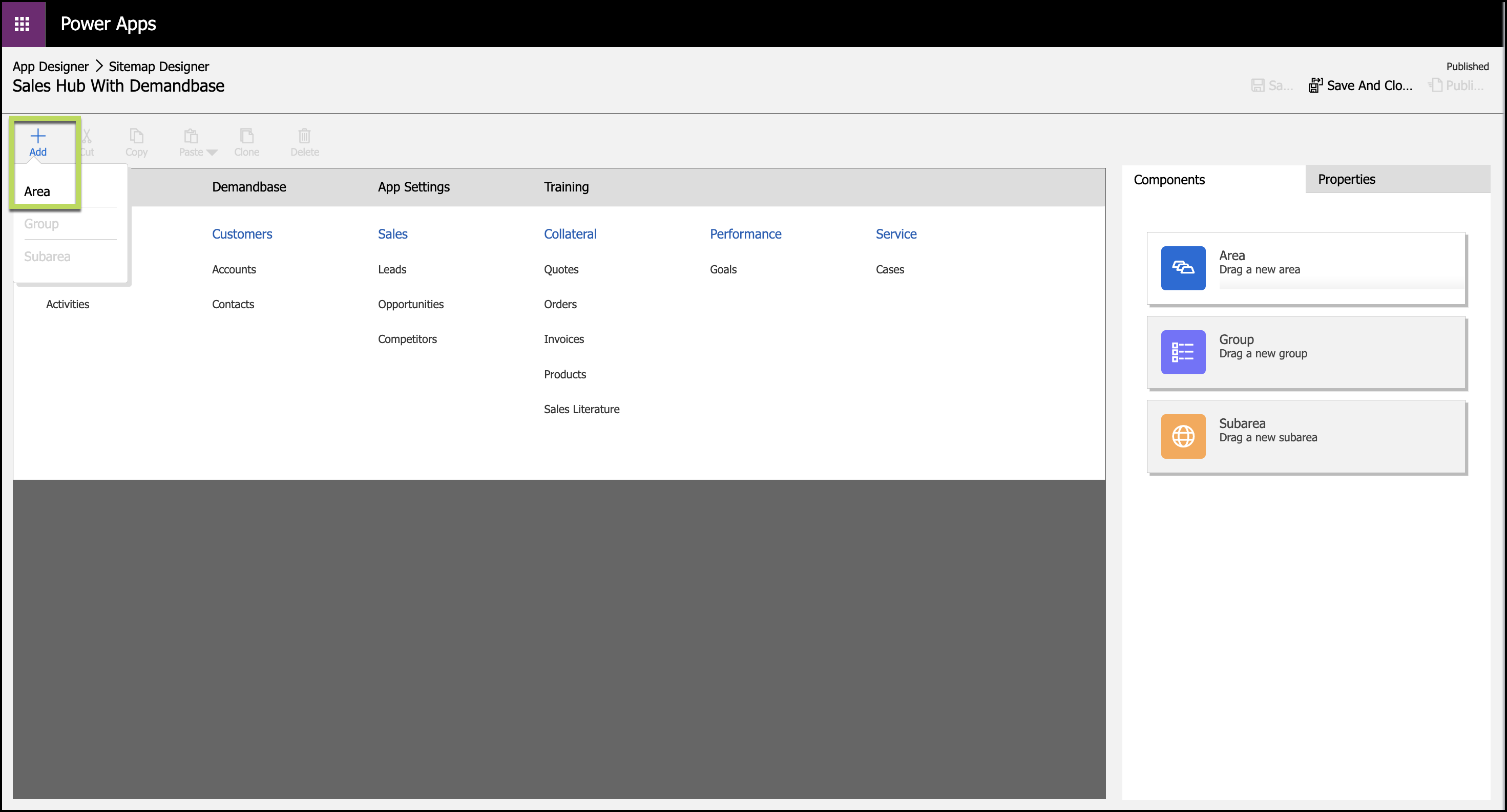Select the purple Group component icon

[x=1182, y=352]
